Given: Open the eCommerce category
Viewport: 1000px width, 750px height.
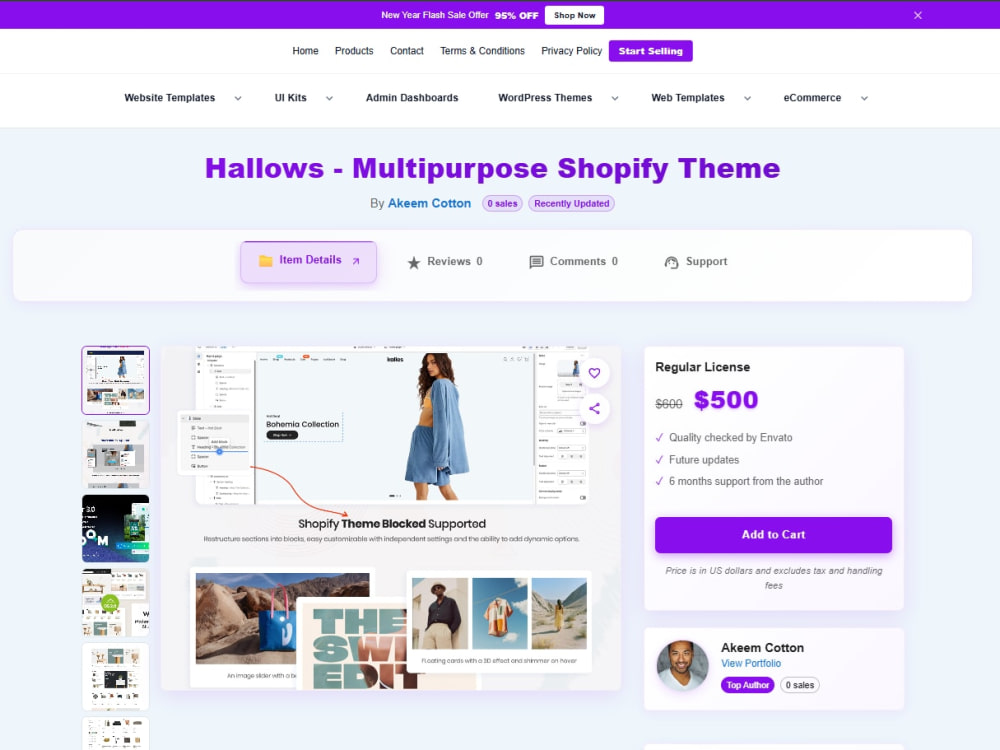Looking at the screenshot, I should (812, 98).
